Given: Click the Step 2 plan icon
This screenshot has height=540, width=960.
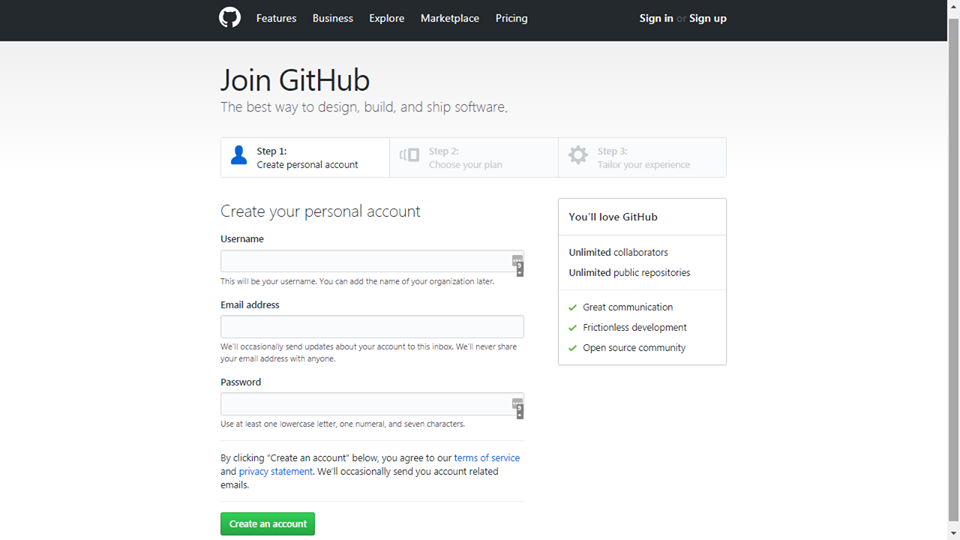Looking at the screenshot, I should point(410,155).
